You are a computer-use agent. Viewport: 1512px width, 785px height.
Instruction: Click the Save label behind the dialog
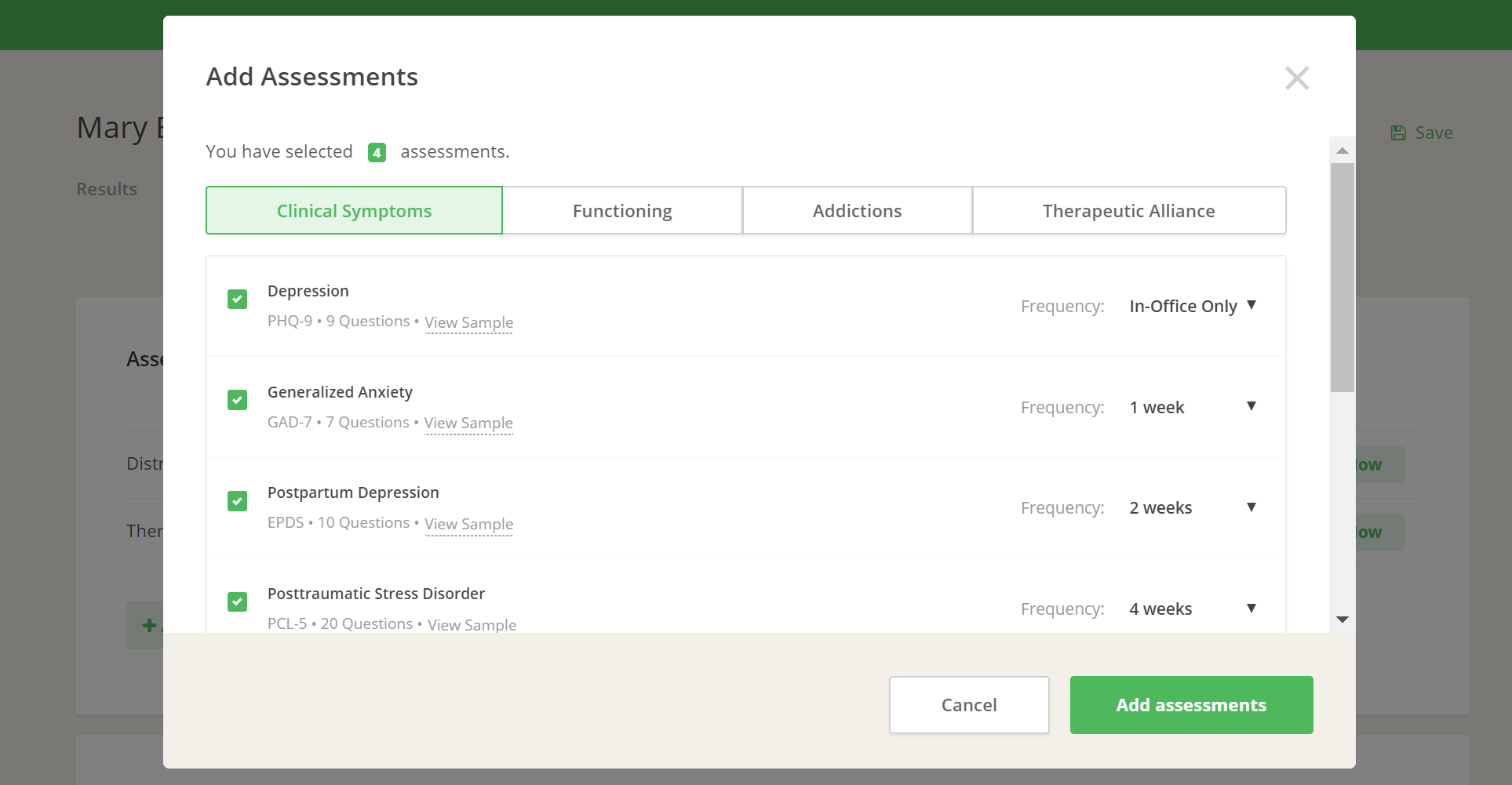pyautogui.click(x=1434, y=133)
